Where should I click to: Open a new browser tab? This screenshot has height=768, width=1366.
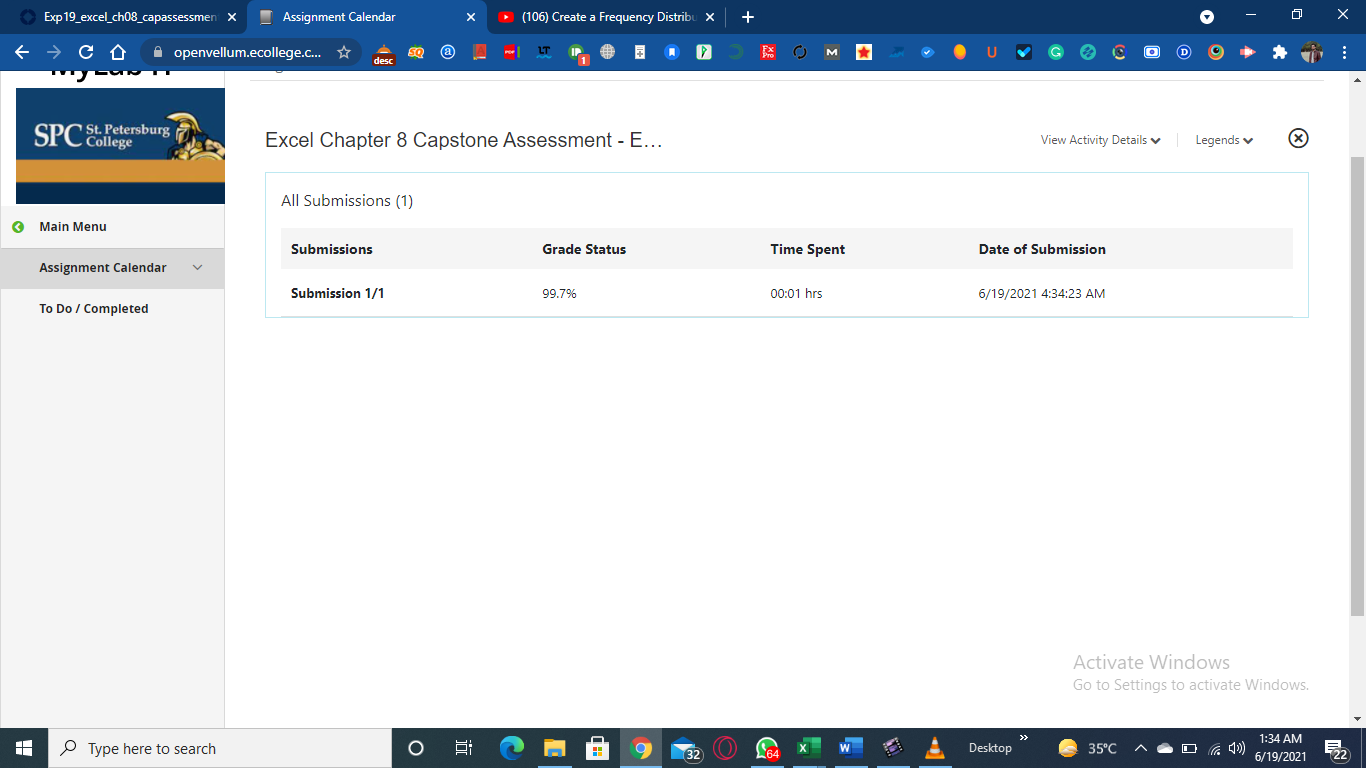tap(748, 17)
